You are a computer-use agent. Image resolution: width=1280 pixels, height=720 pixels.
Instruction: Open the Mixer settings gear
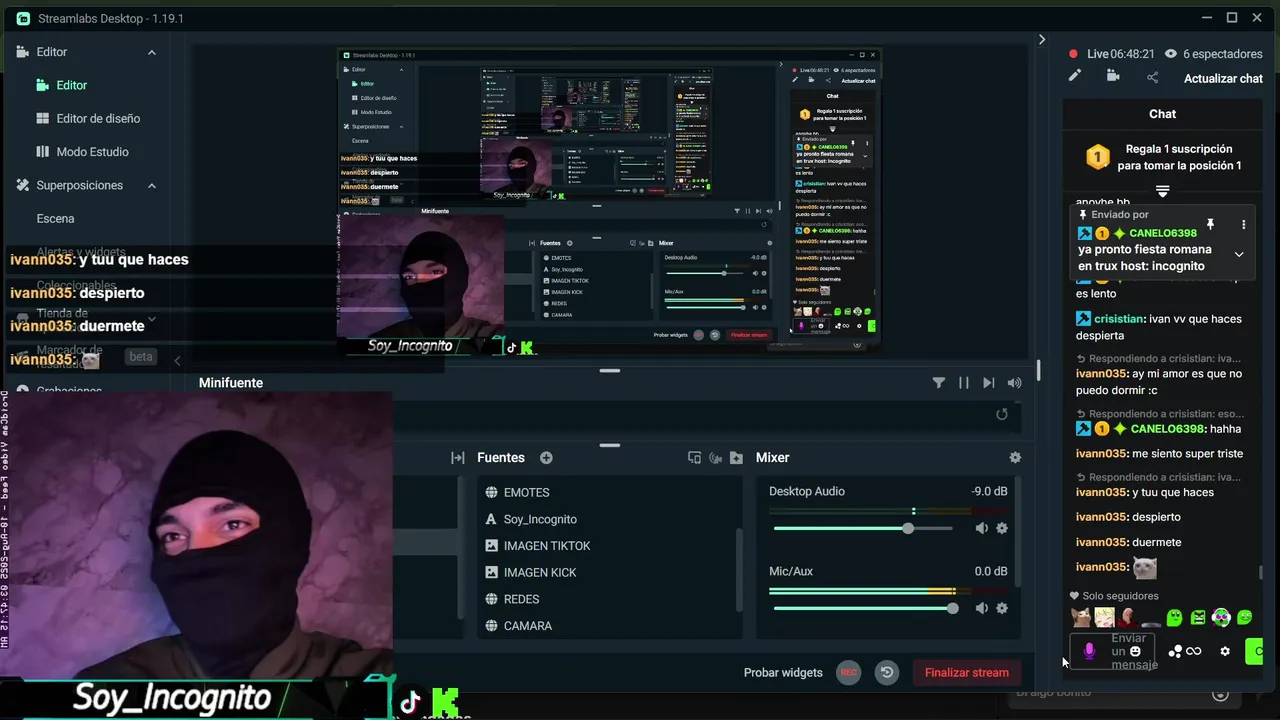1015,458
